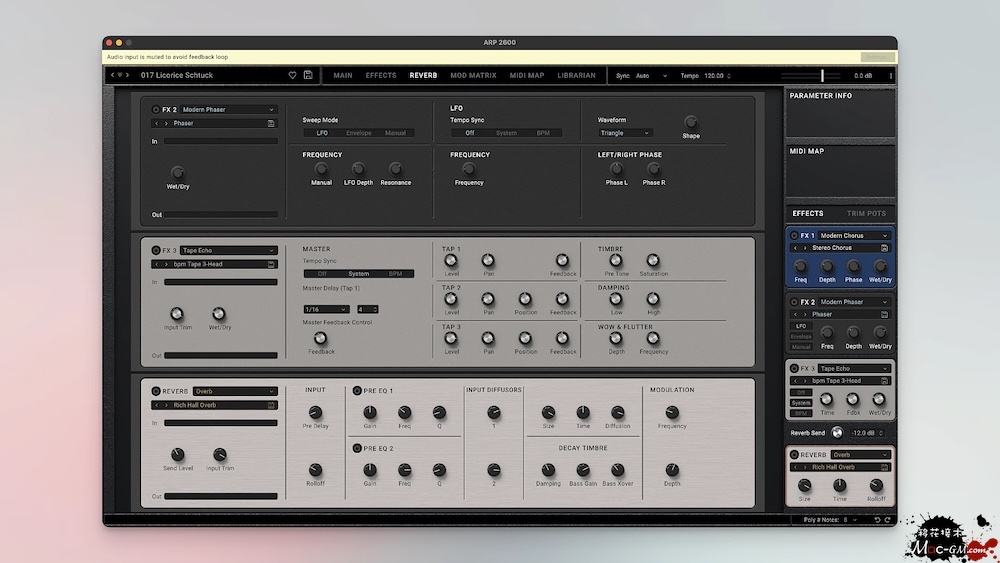Screen dimensions: 1000x563
Task: Switch sidebar to TRIM POTS tab
Action: tap(866, 214)
